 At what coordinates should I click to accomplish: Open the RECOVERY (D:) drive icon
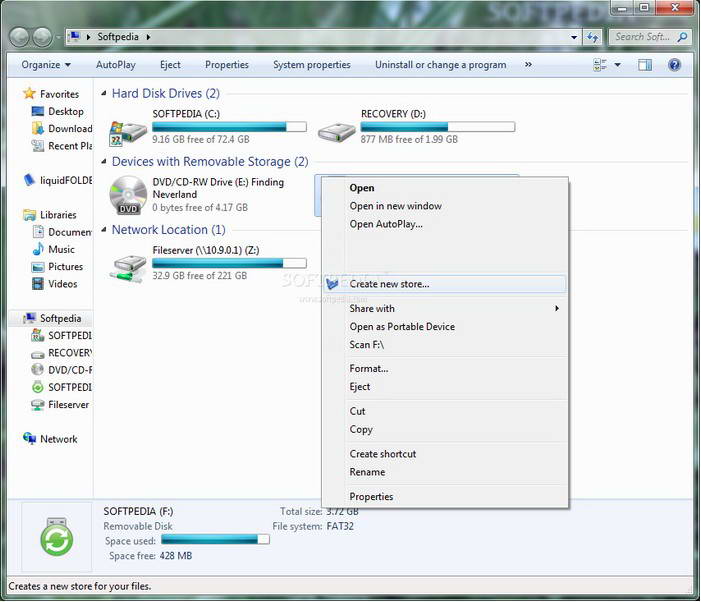[337, 133]
